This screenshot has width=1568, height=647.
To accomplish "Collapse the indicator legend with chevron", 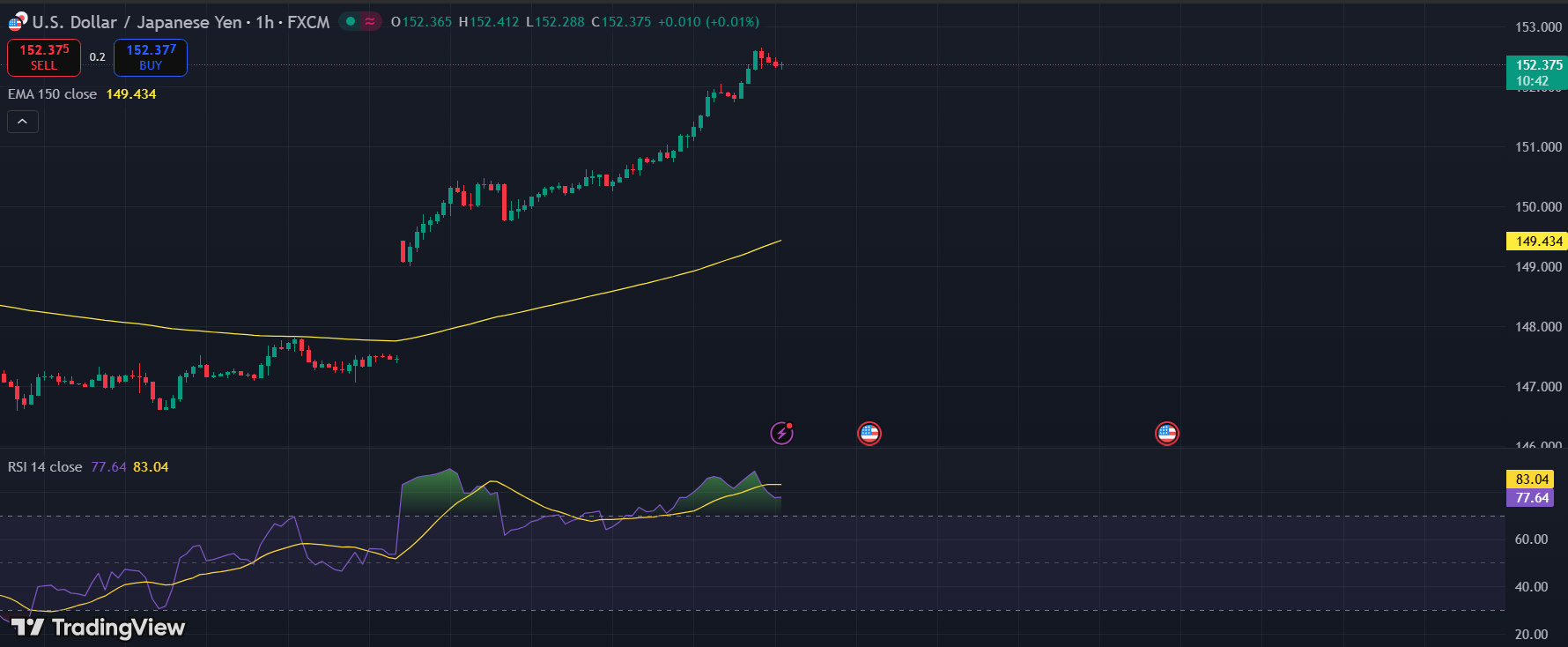I will coord(23,122).
